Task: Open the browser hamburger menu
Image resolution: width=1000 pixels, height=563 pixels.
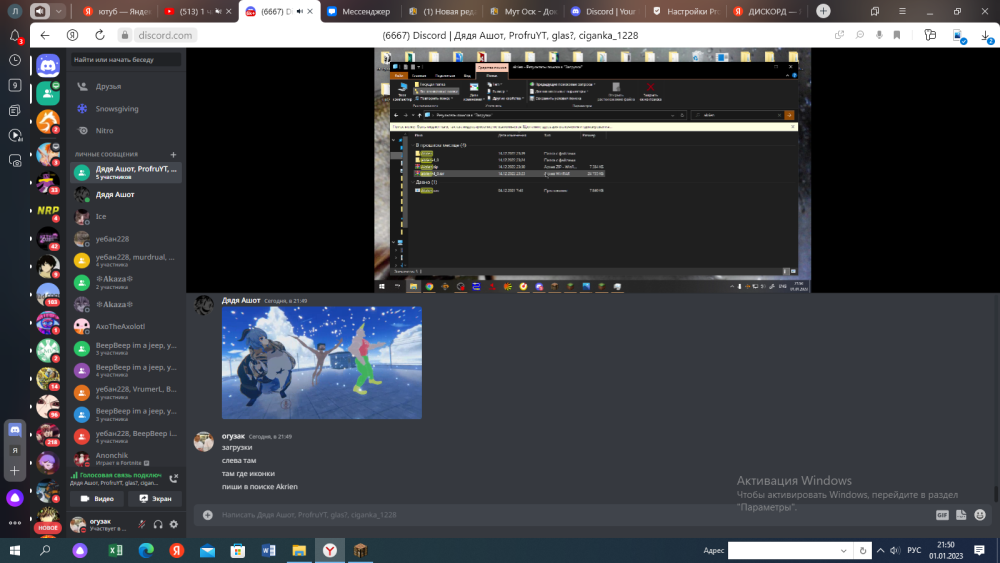Action: click(902, 11)
